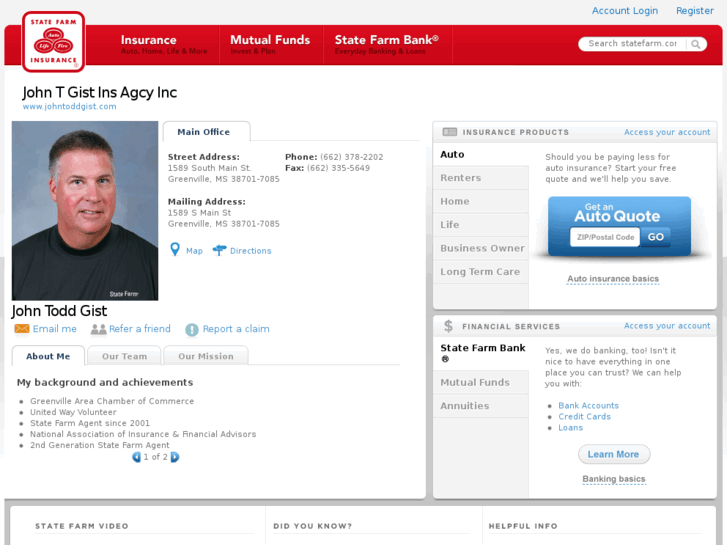The width and height of the screenshot is (727, 545).
Task: Click the Learn More button
Action: (614, 454)
